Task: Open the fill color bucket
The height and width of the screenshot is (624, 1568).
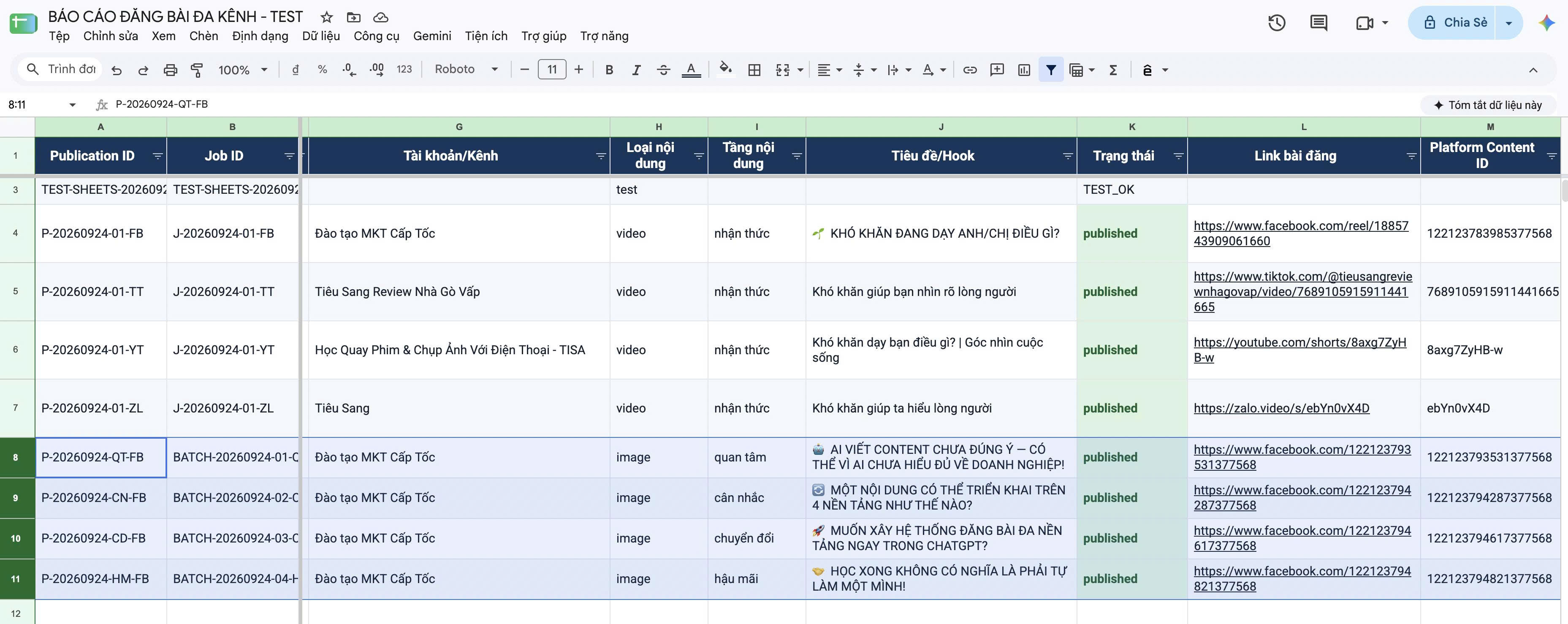Action: click(726, 69)
